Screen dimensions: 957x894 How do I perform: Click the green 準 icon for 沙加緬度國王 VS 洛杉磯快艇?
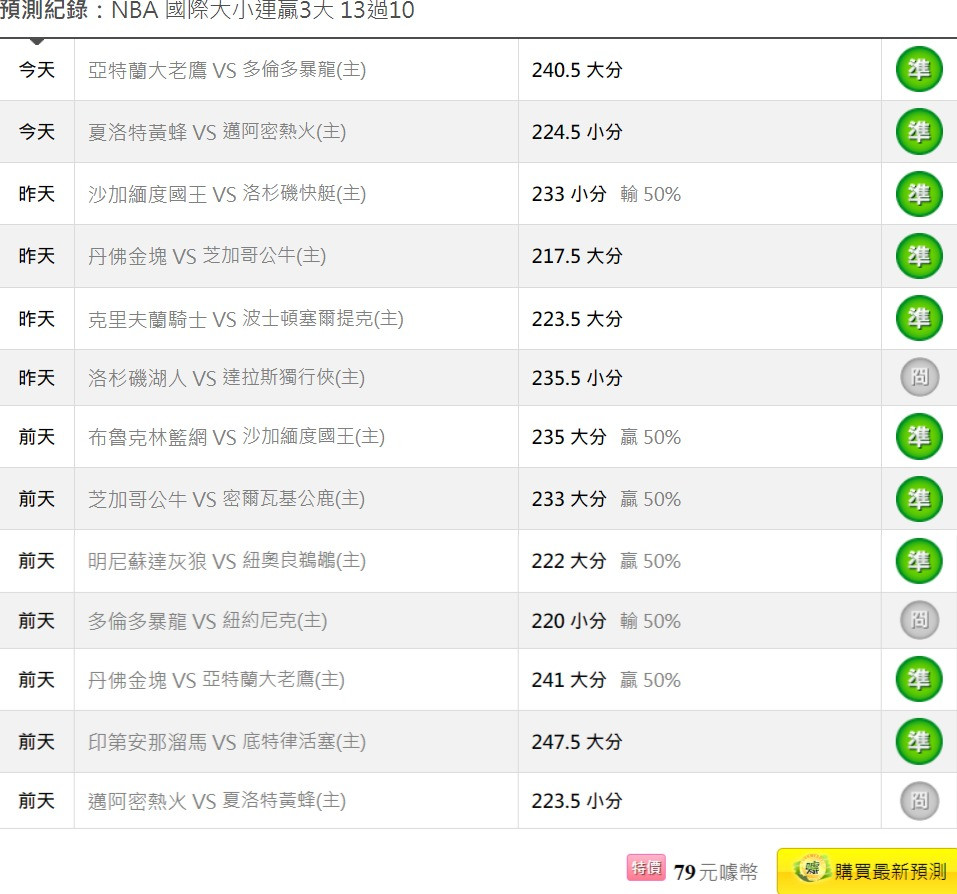[919, 194]
